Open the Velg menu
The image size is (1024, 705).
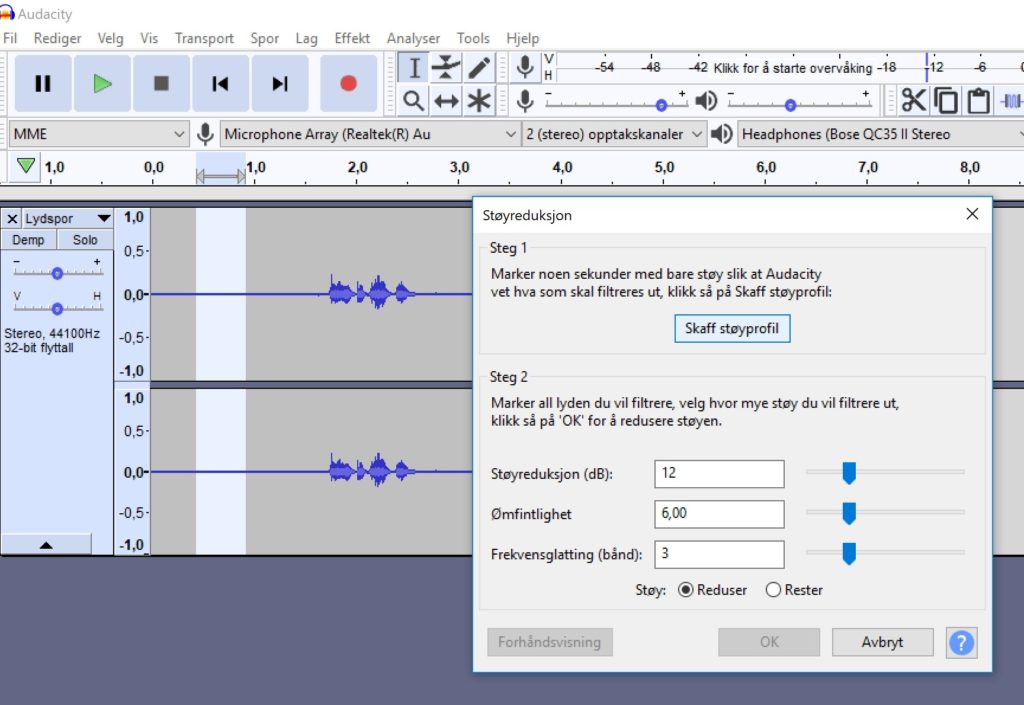click(x=110, y=39)
